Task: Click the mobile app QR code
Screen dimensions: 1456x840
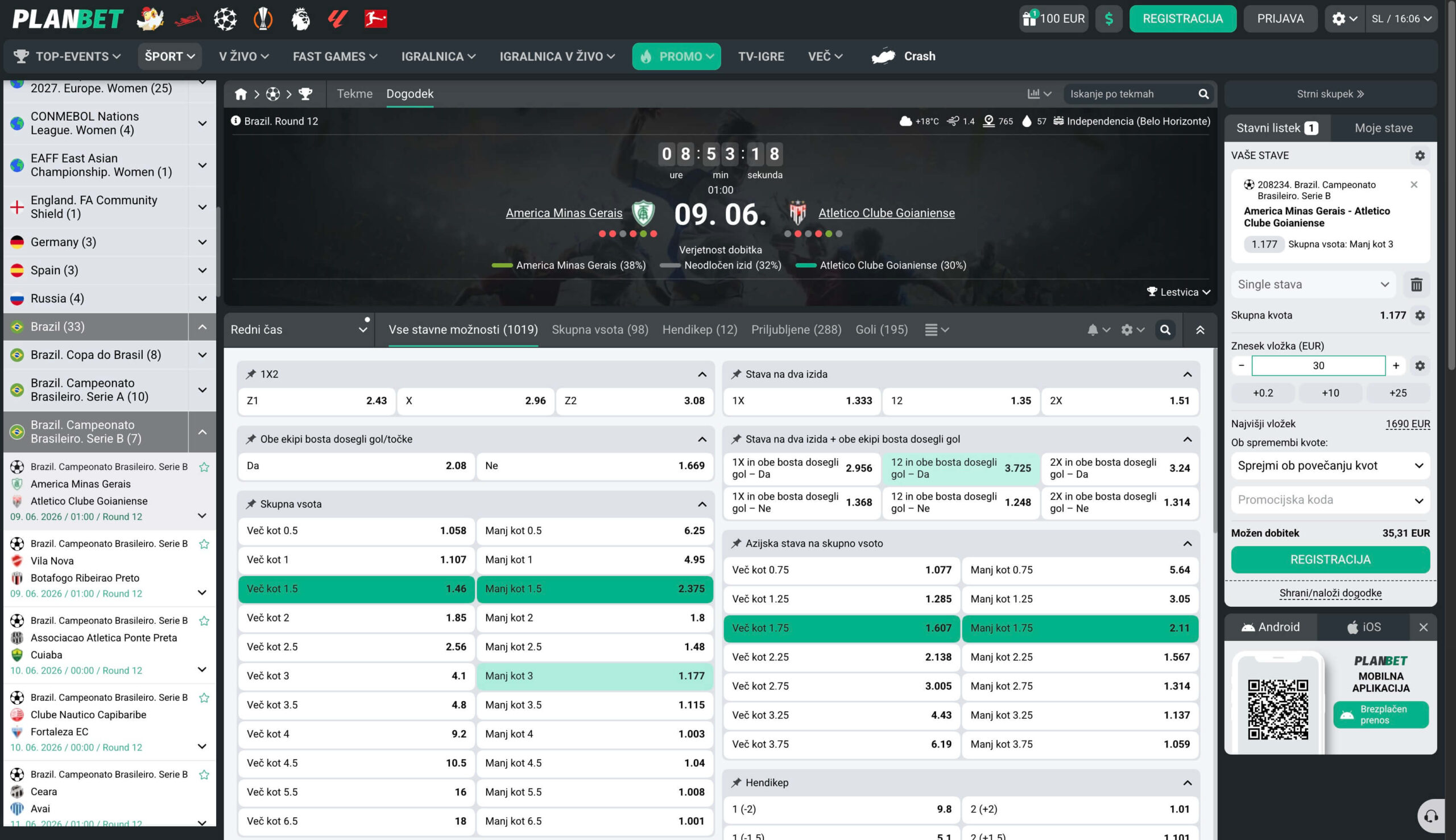Action: click(x=1278, y=710)
